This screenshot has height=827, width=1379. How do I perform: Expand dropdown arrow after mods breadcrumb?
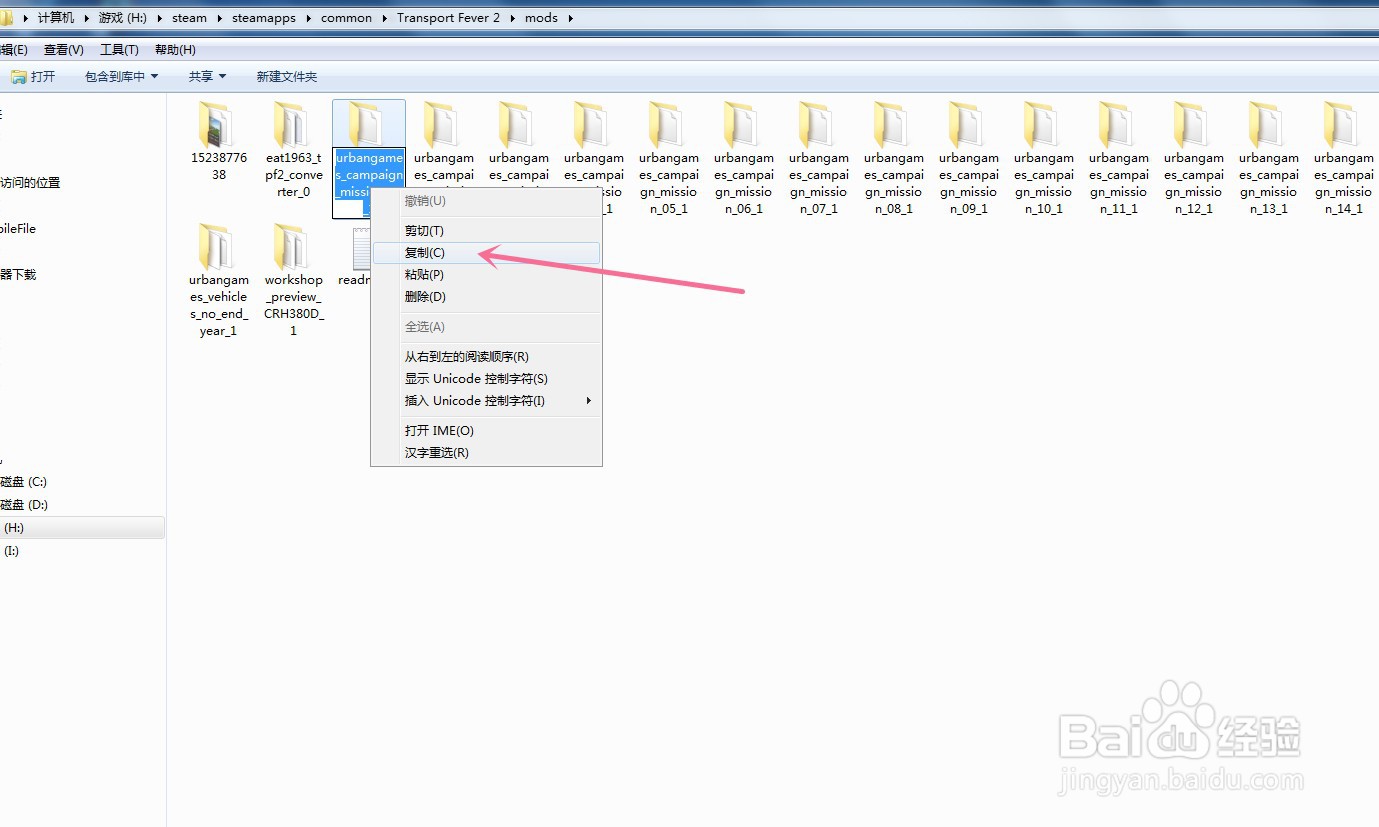click(x=571, y=18)
